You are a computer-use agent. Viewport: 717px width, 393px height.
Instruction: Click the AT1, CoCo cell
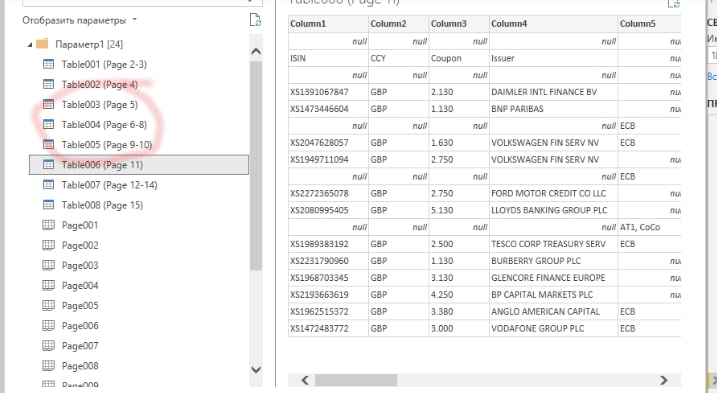pyautogui.click(x=649, y=227)
